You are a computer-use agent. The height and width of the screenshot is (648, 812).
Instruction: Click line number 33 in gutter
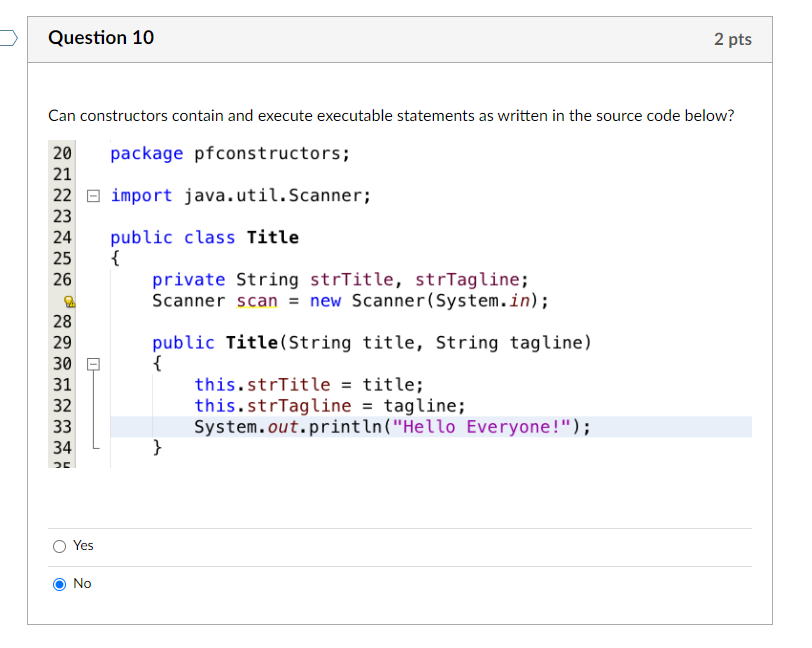tap(62, 427)
